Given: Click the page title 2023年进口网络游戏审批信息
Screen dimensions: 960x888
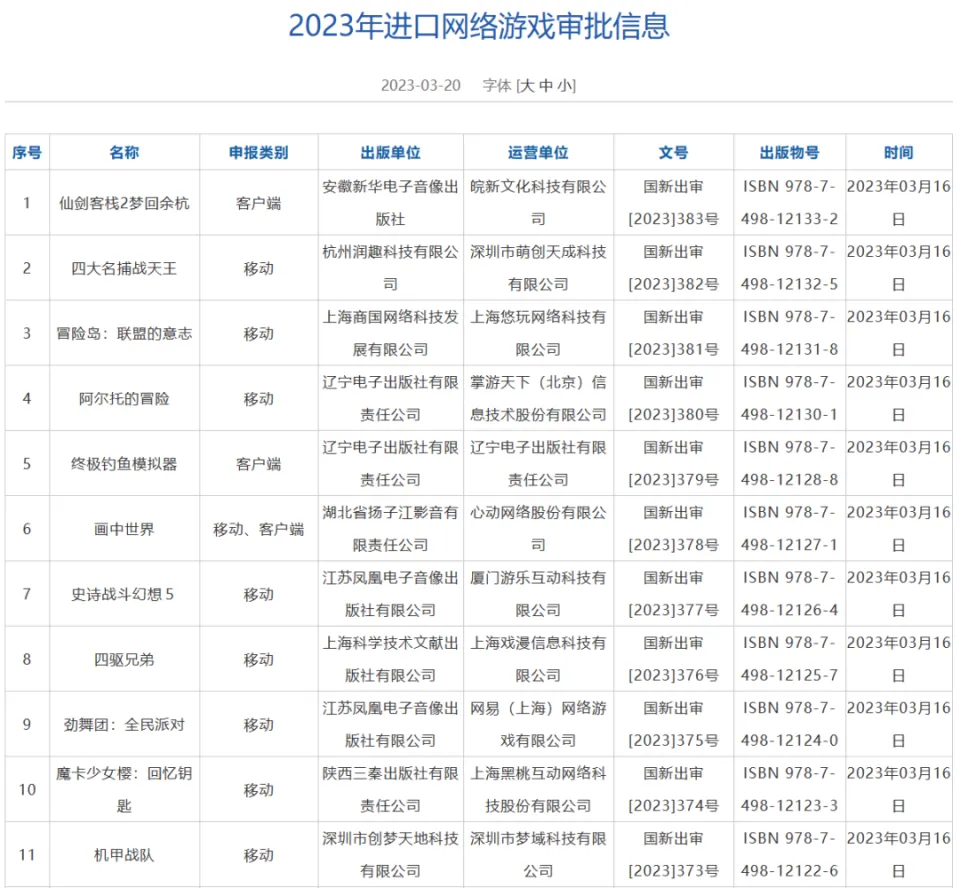Looking at the screenshot, I should (x=479, y=26).
